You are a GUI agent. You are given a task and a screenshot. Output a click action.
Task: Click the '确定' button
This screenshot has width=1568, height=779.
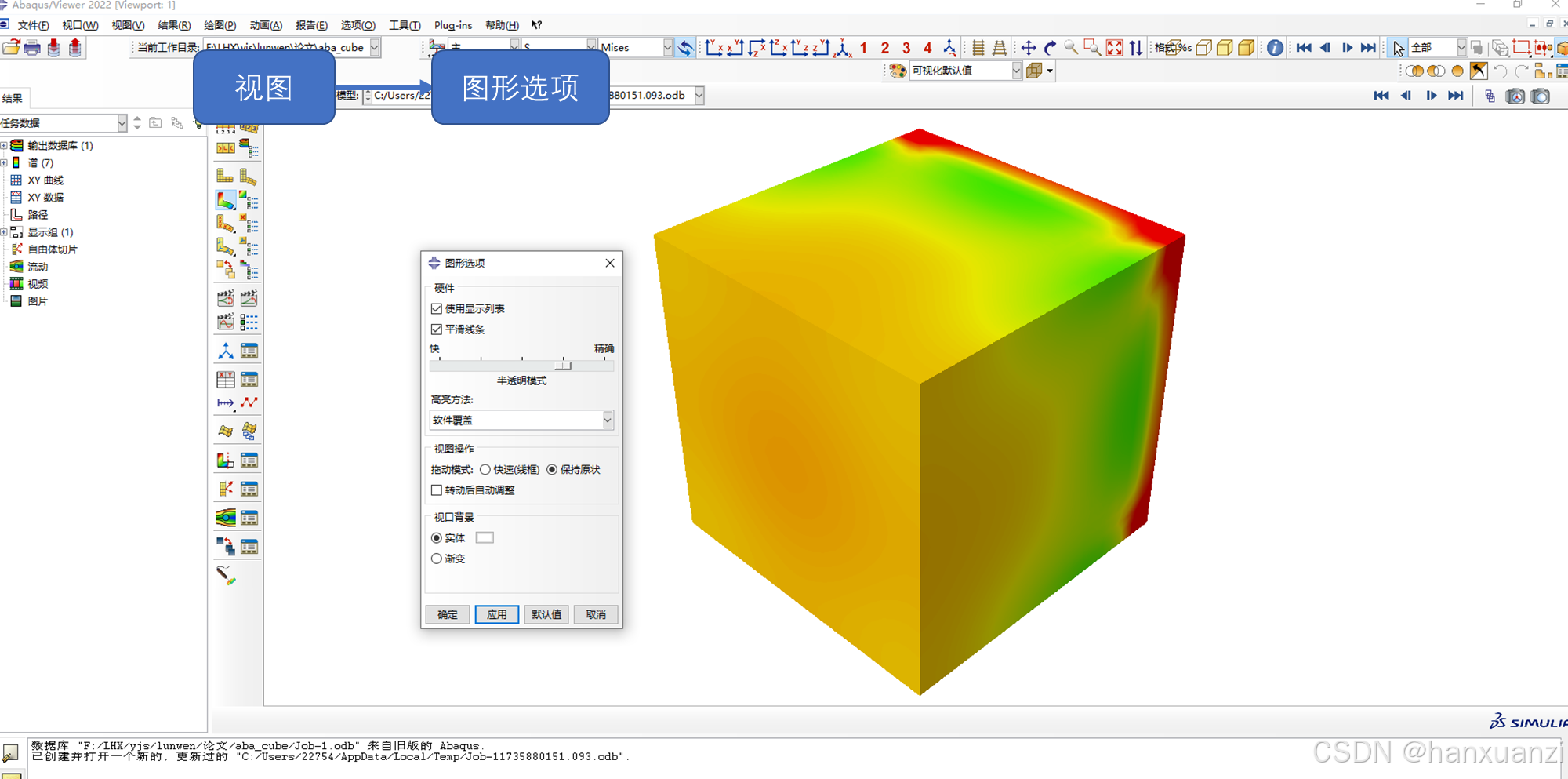pos(448,615)
